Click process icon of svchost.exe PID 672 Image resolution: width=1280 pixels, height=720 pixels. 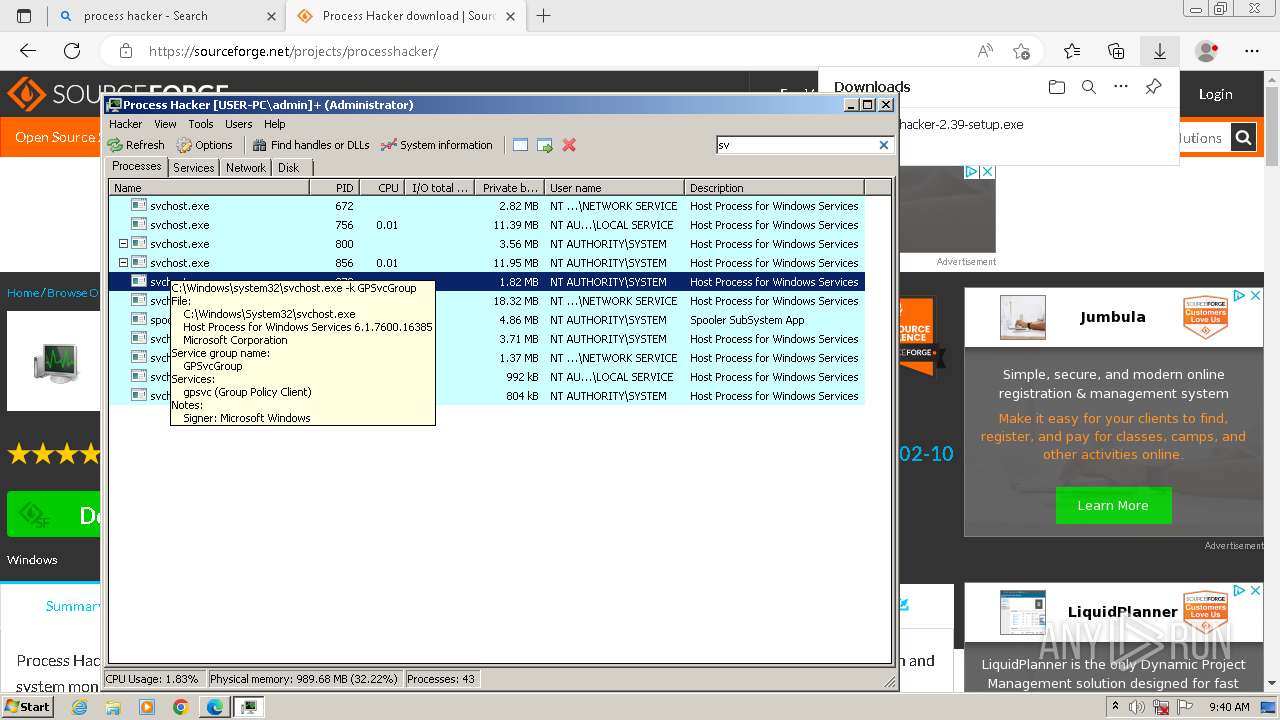click(x=139, y=206)
